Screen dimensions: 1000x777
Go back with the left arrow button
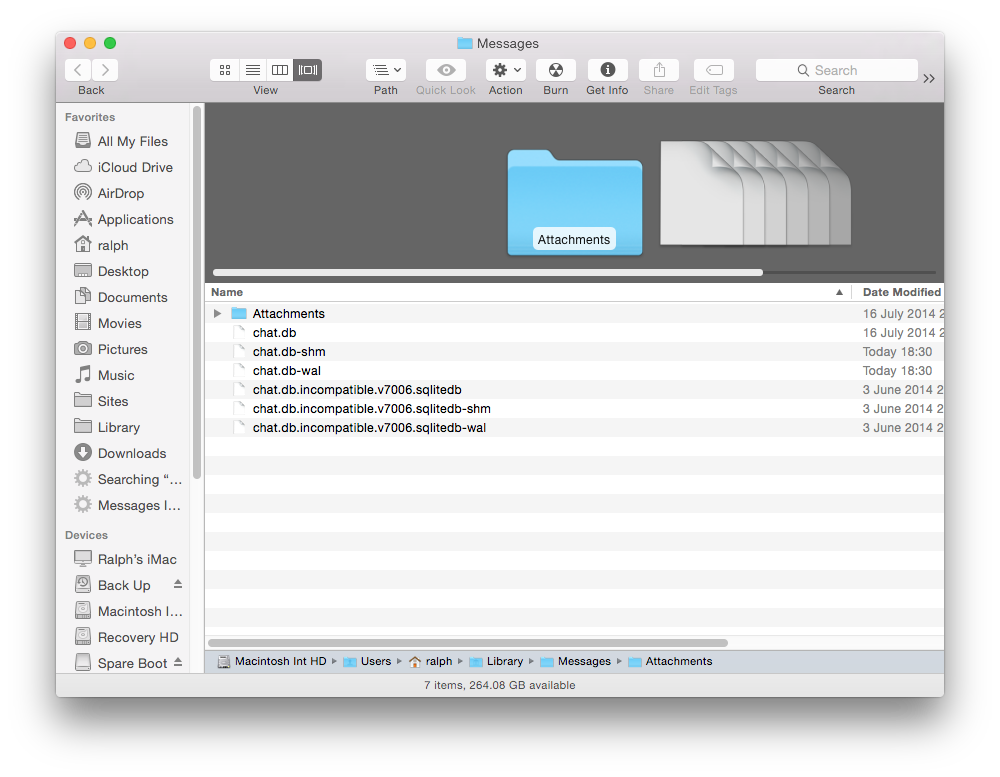[78, 70]
